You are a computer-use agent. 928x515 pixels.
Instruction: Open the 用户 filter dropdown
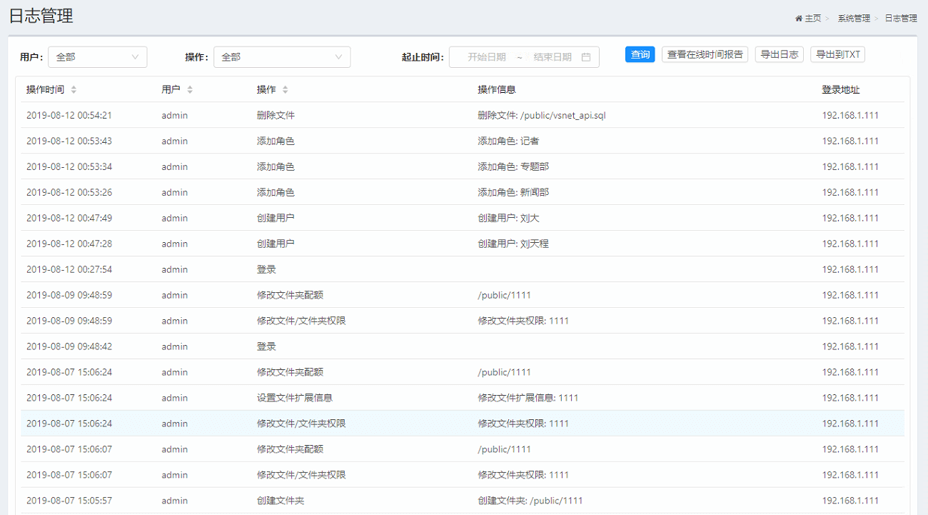pos(97,57)
